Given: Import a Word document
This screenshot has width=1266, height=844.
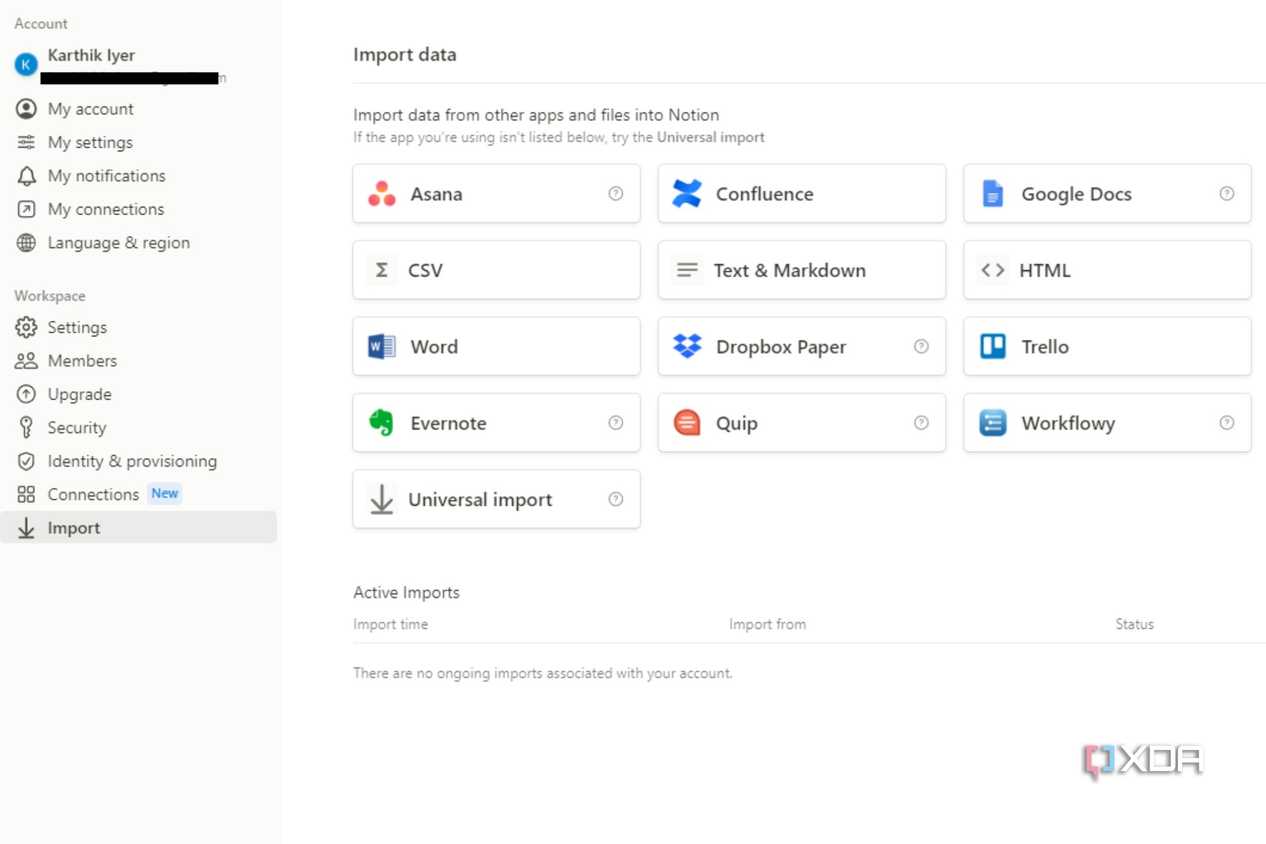Looking at the screenshot, I should pyautogui.click(x=496, y=347).
